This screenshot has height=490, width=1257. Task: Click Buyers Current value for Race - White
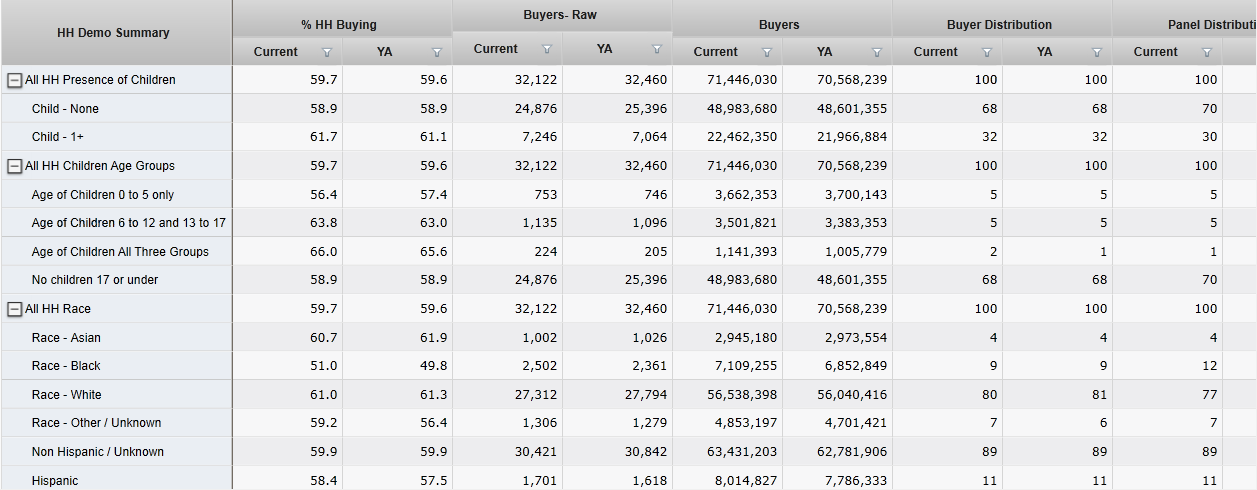[x=741, y=395]
